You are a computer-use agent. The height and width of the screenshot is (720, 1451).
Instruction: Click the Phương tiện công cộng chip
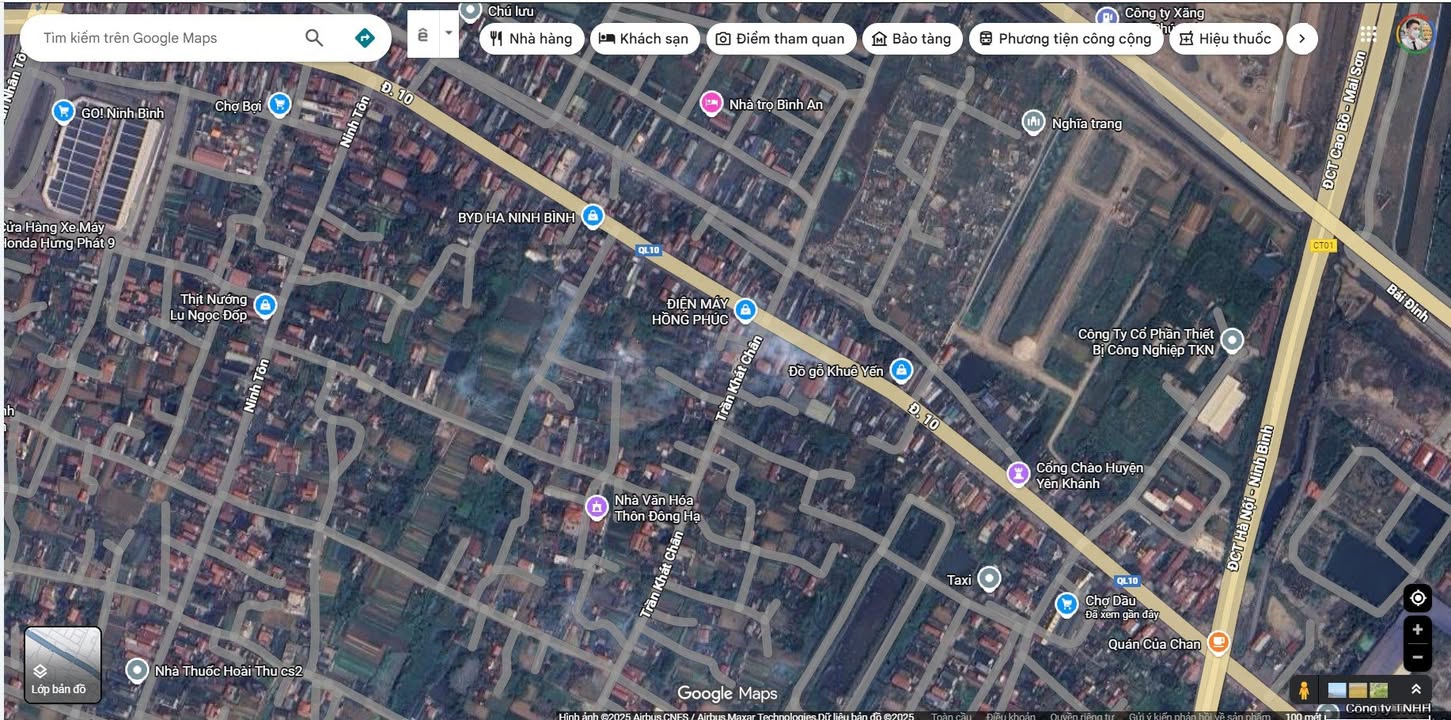pos(1064,39)
